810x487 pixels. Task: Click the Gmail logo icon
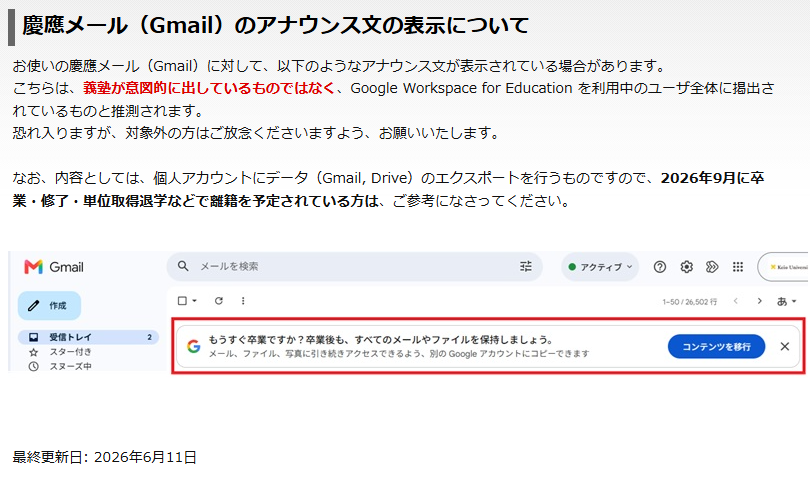tap(34, 267)
